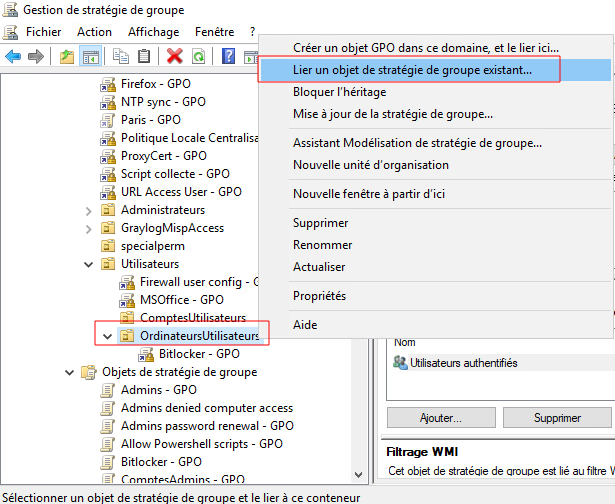
Task: Choose 'Nouvelle unité d'organisation' menu entry
Action: coord(370,164)
